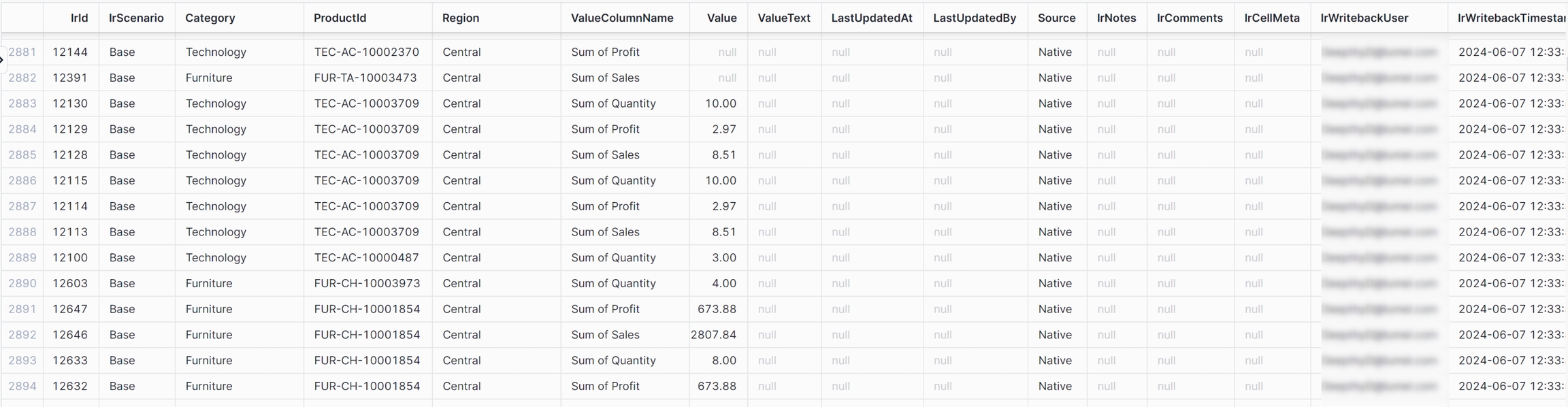Click the Value column header
Viewport: 1568px width, 407px height.
tap(721, 18)
